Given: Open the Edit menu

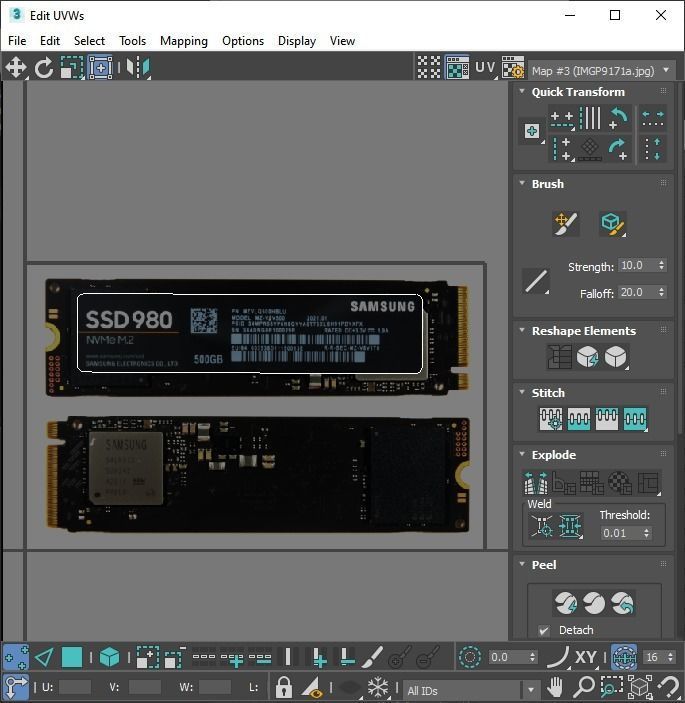Looking at the screenshot, I should click(x=50, y=41).
